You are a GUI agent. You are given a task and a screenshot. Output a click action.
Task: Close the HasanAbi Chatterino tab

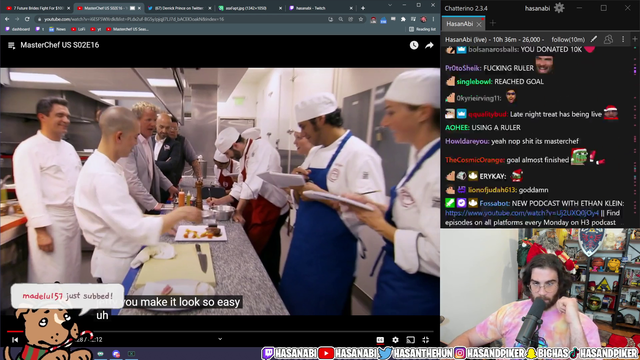coord(479,24)
